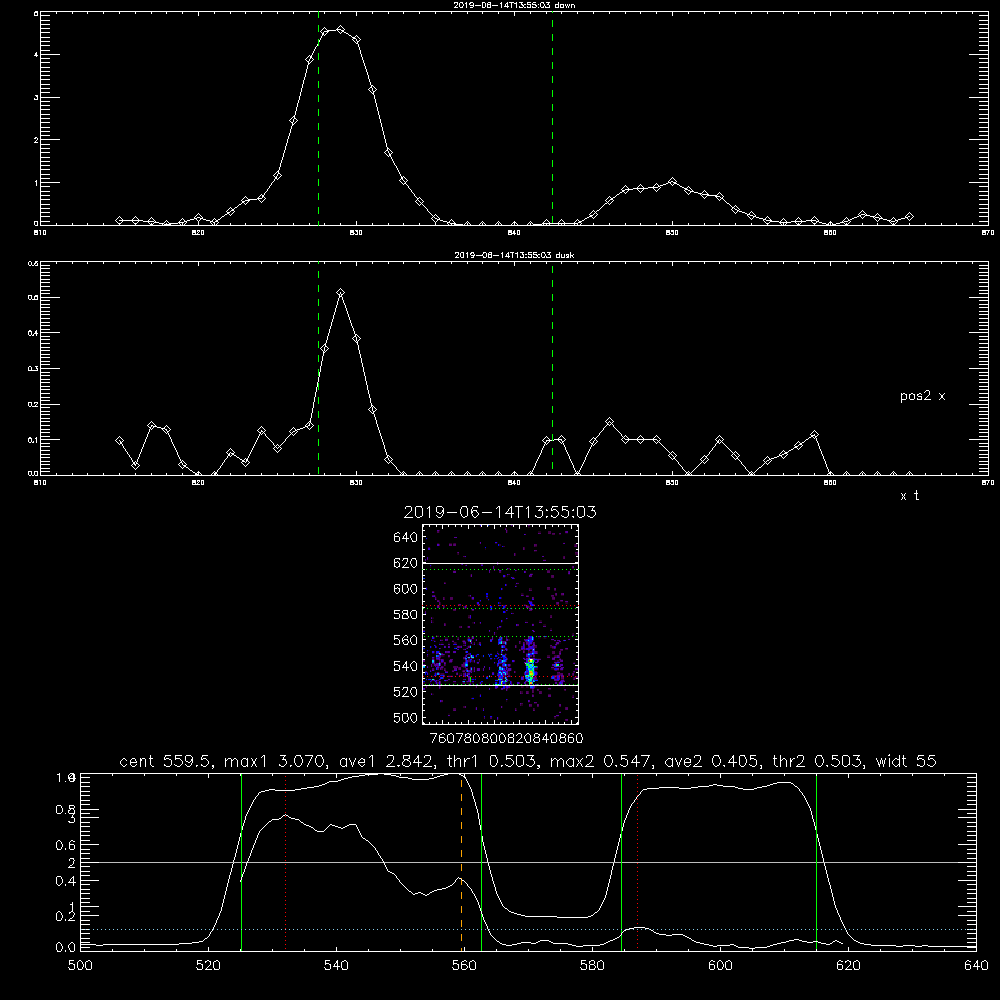The width and height of the screenshot is (1000, 1000).
Task: Click the 'max1 3.070' value
Action: point(277,761)
